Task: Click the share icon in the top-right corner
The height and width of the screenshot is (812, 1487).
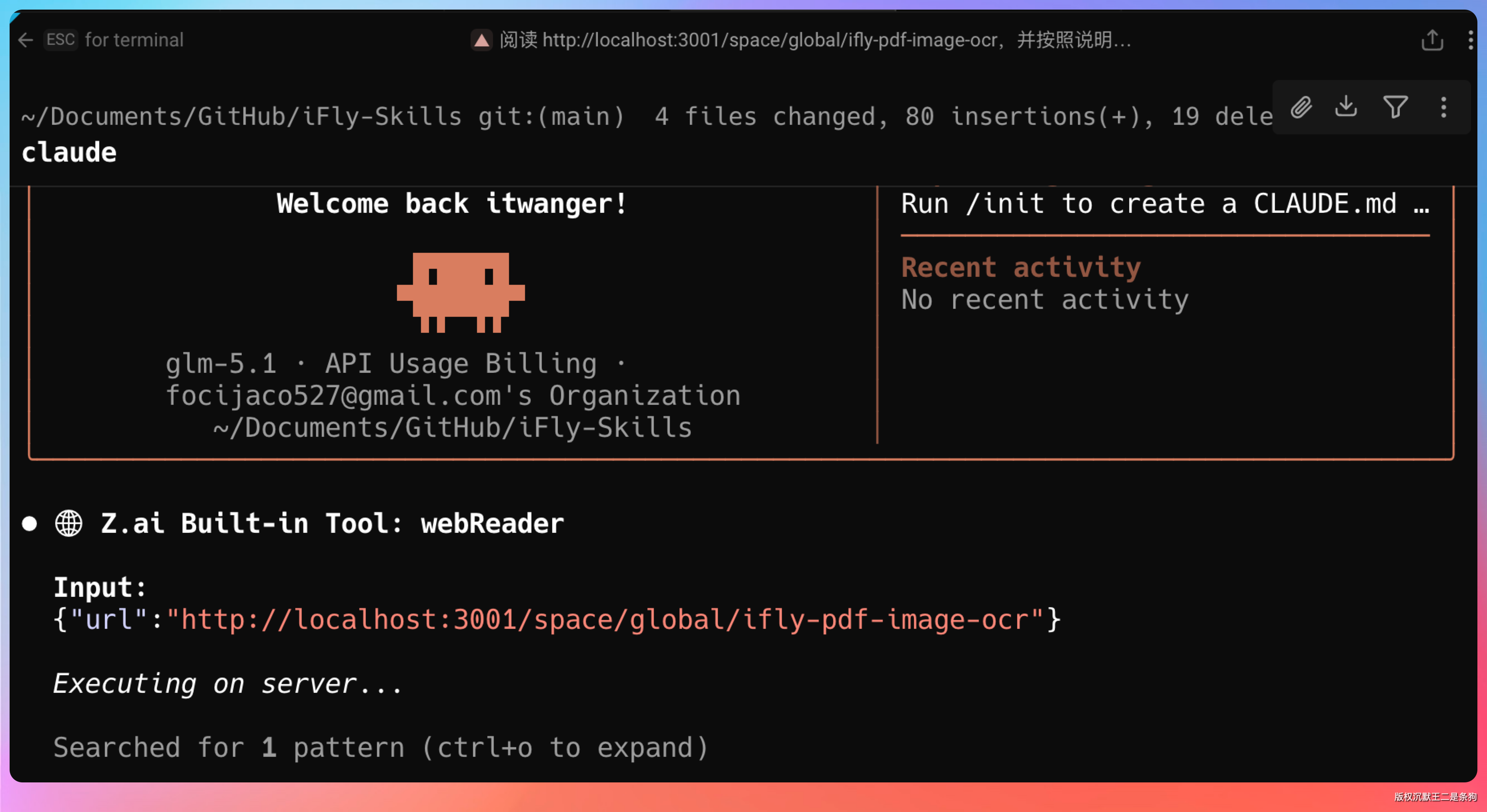Action: pos(1432,40)
